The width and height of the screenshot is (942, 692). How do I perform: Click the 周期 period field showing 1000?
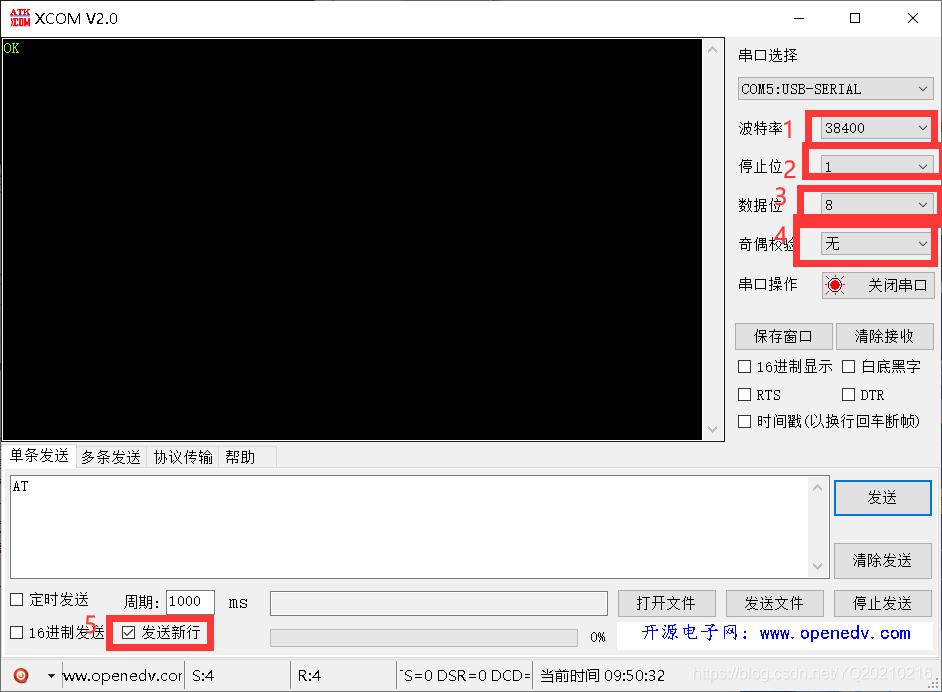190,602
